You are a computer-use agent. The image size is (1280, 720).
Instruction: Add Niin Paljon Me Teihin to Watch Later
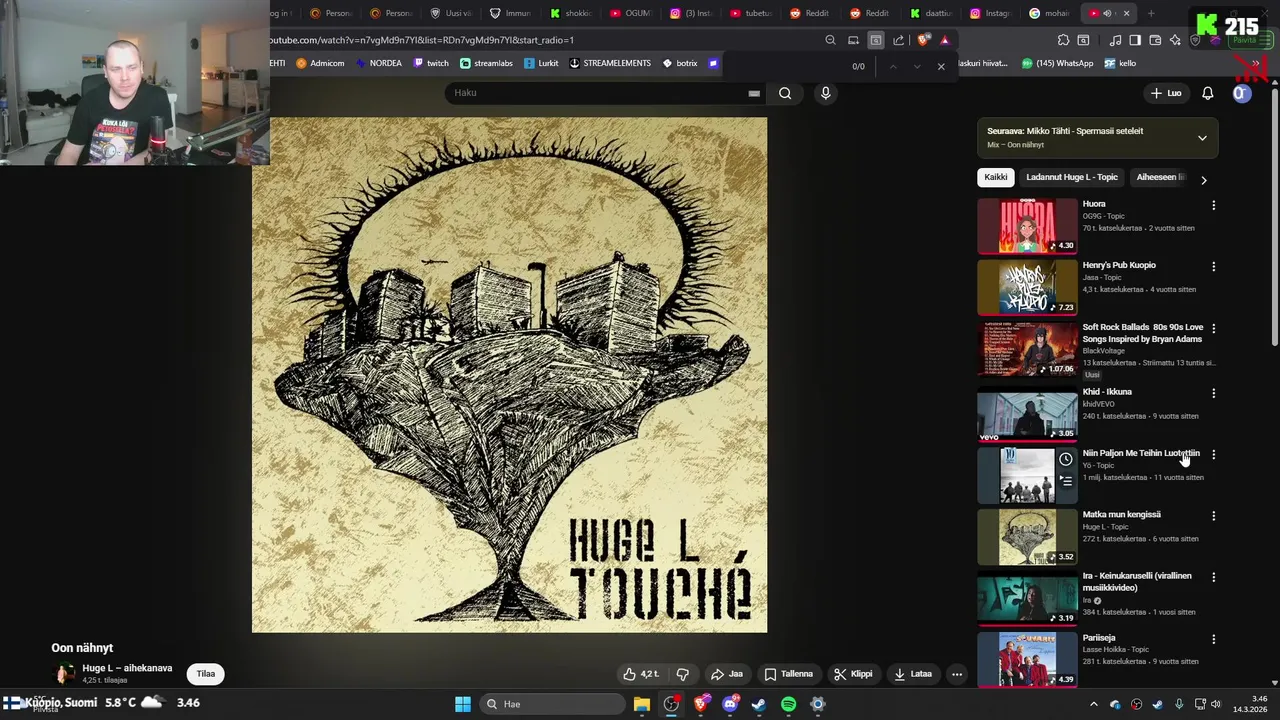pos(1066,460)
